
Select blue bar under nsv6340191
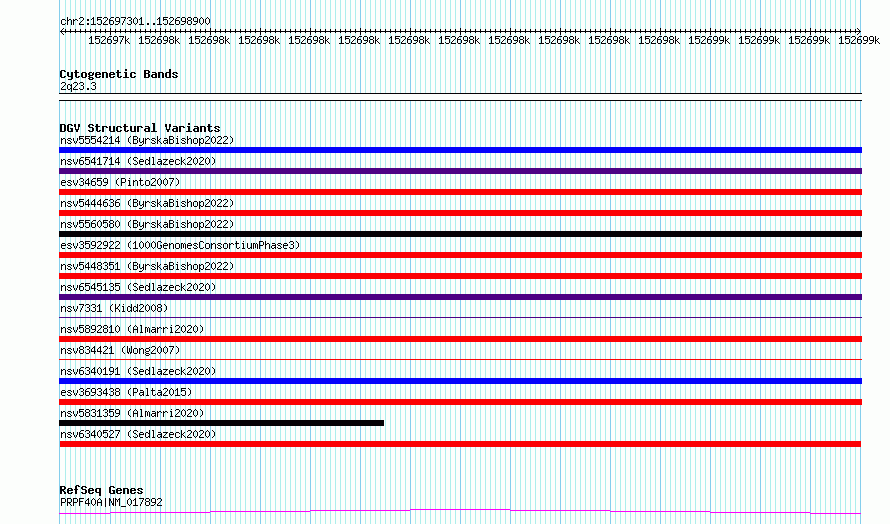click(460, 381)
